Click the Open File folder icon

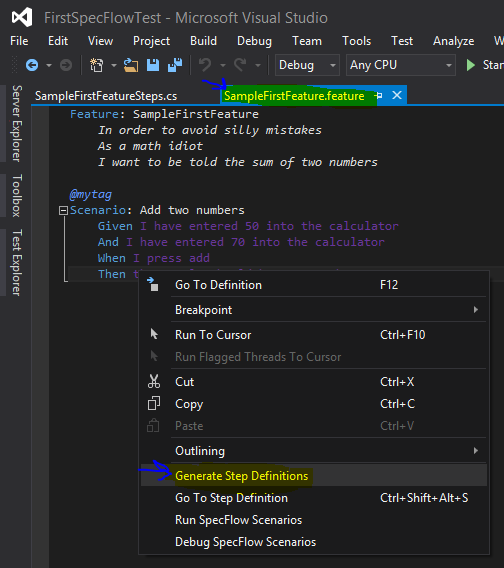[131, 65]
